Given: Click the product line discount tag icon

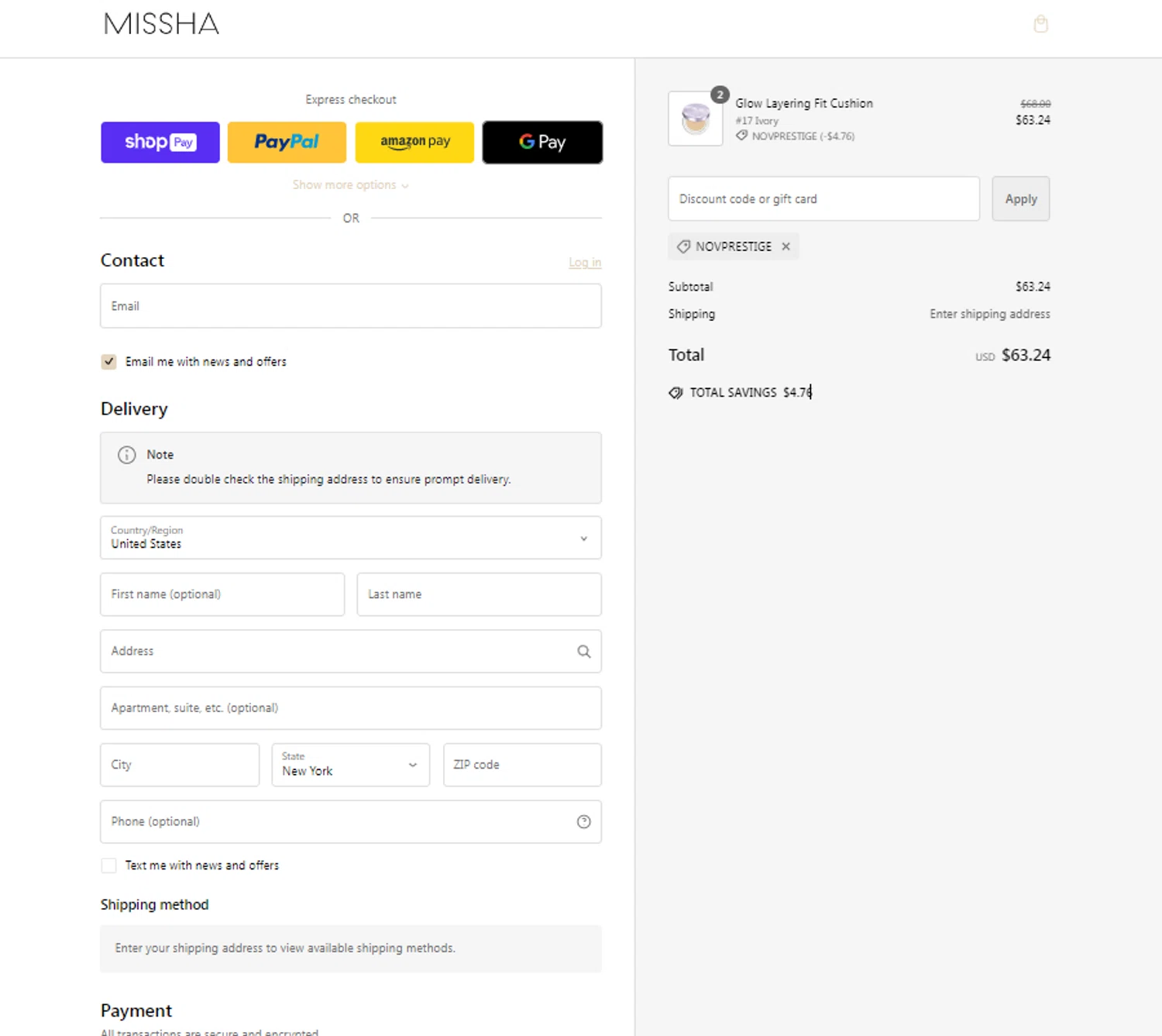Looking at the screenshot, I should tap(741, 136).
